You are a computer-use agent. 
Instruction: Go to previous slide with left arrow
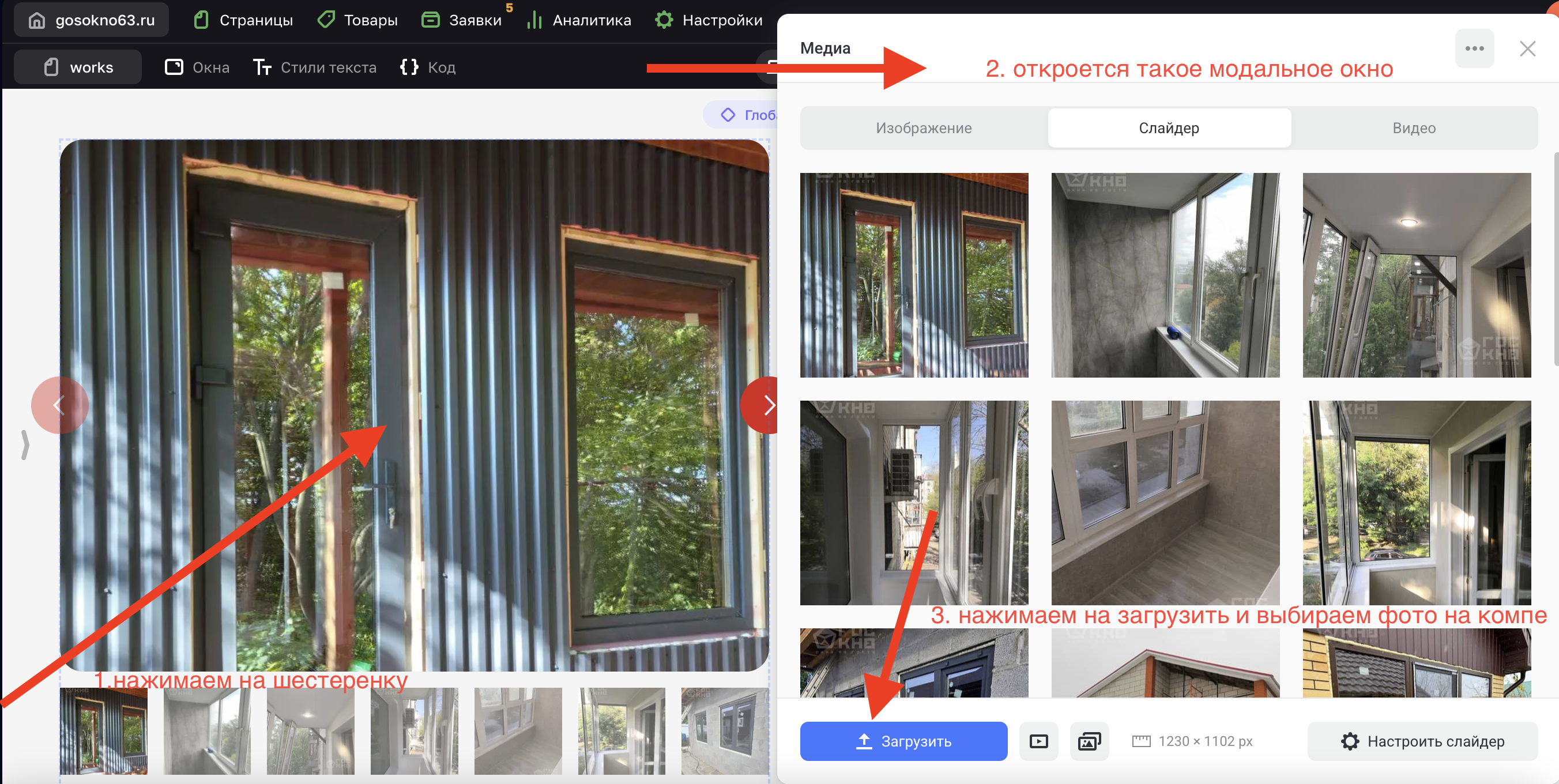coord(59,405)
